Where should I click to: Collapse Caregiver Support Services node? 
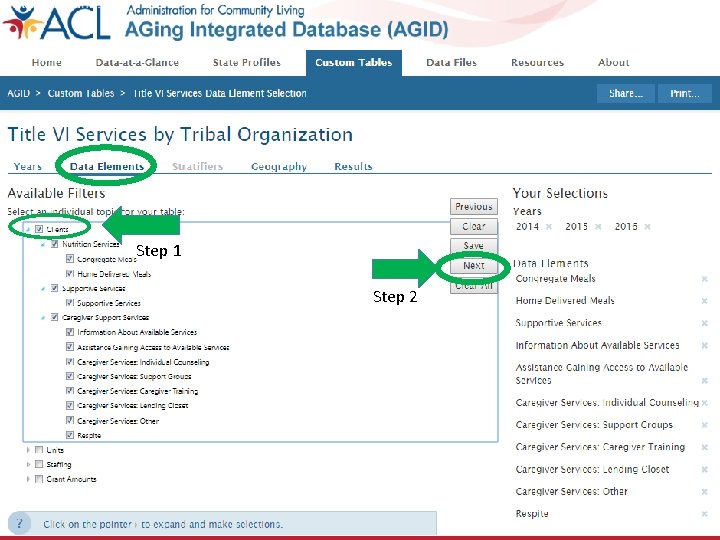(43, 317)
